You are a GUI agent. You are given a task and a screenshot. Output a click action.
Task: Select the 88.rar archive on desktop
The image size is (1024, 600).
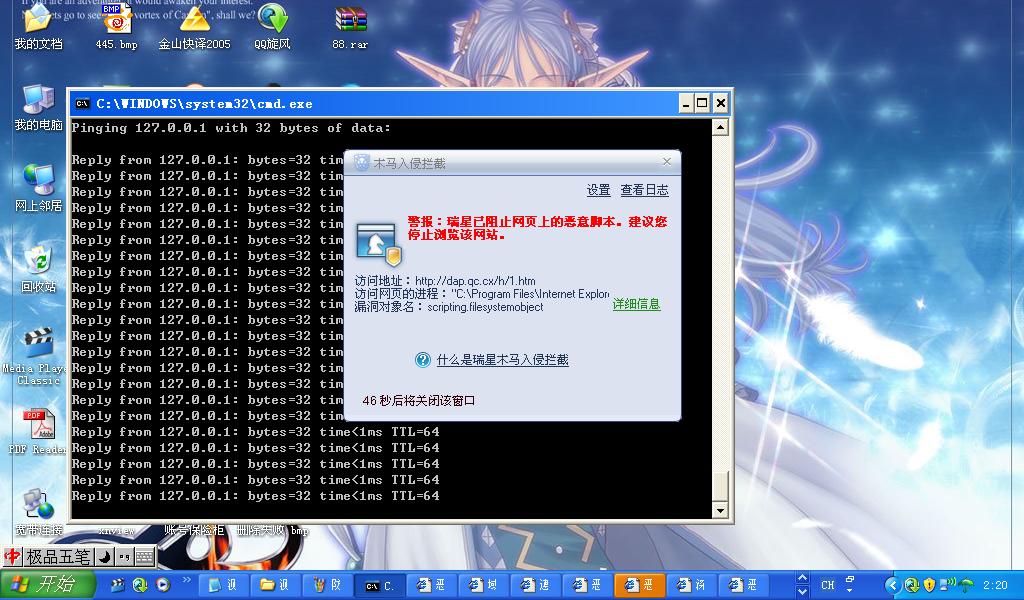[x=350, y=27]
